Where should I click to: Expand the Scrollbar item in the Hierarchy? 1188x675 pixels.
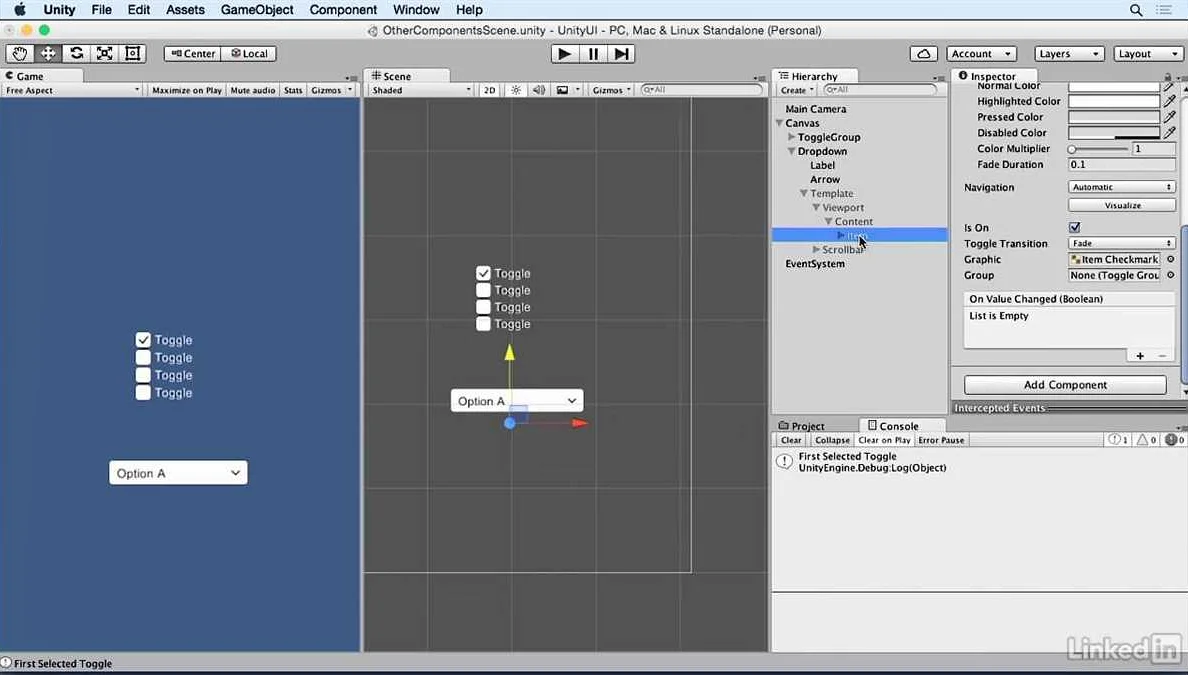818,249
